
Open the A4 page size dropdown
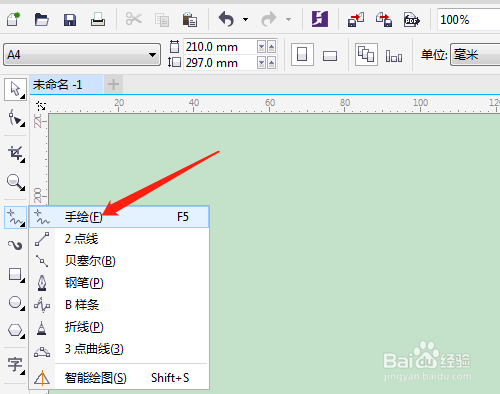pos(82,54)
